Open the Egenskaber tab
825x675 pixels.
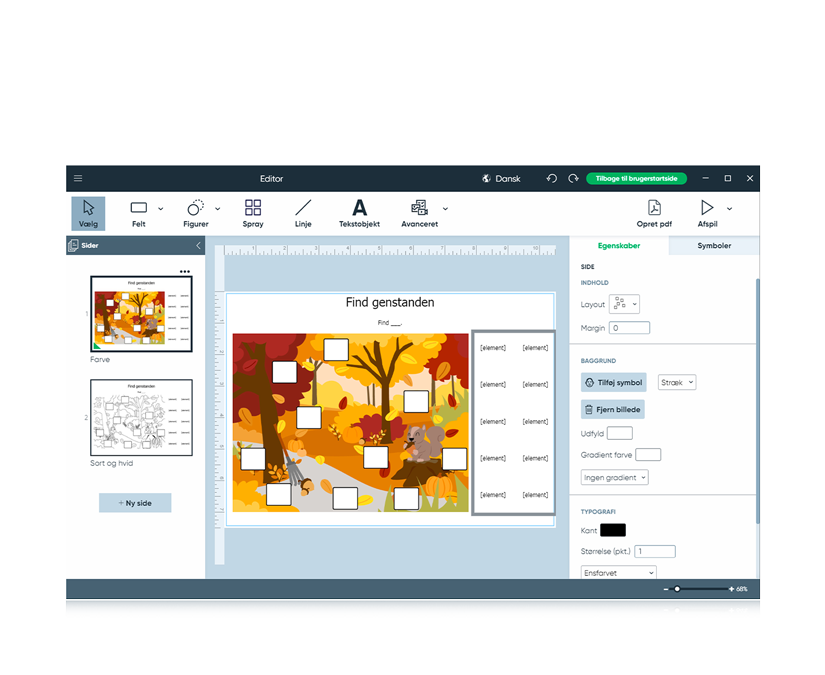pyautogui.click(x=621, y=246)
